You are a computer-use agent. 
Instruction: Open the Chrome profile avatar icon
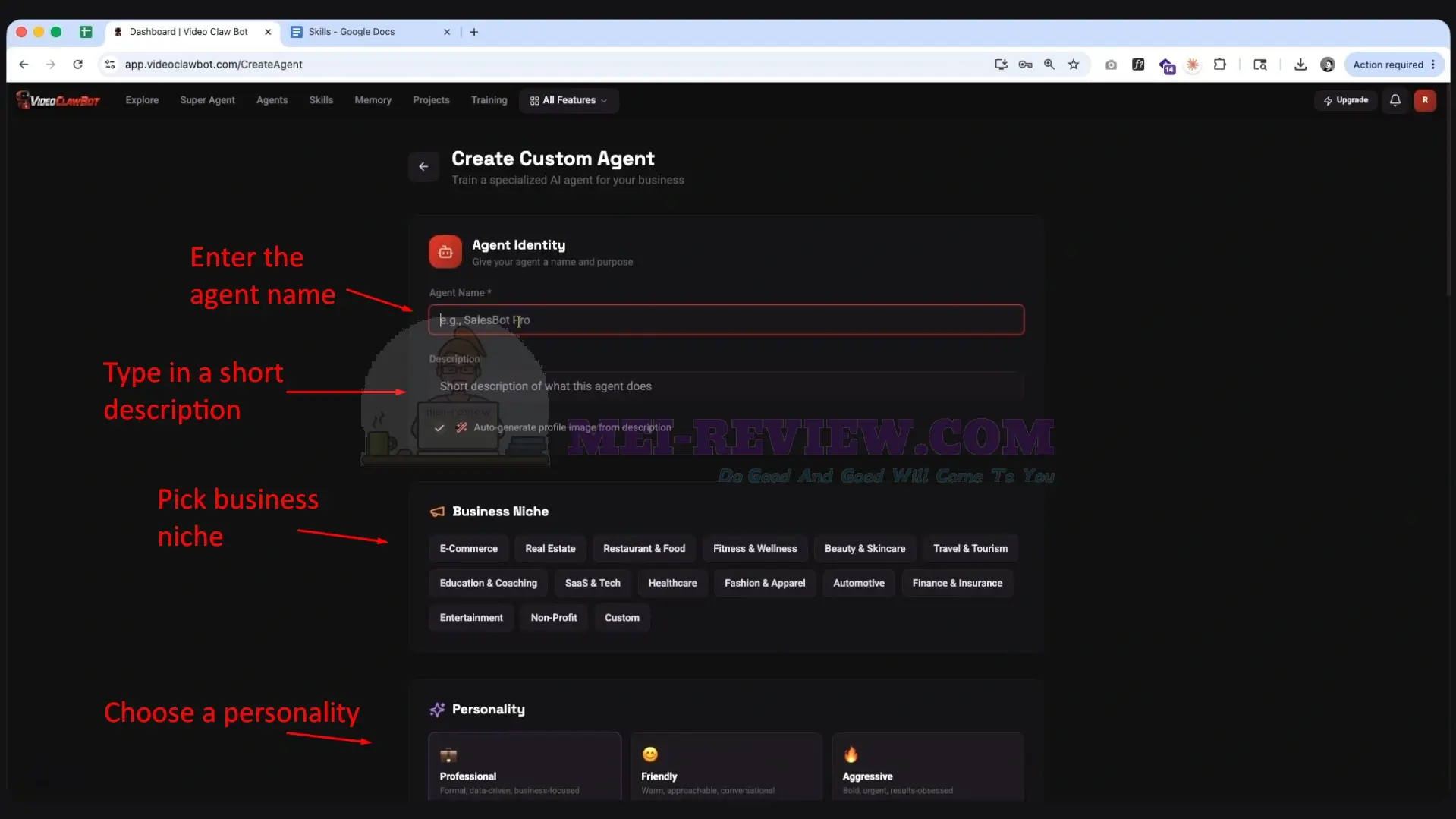click(x=1327, y=65)
